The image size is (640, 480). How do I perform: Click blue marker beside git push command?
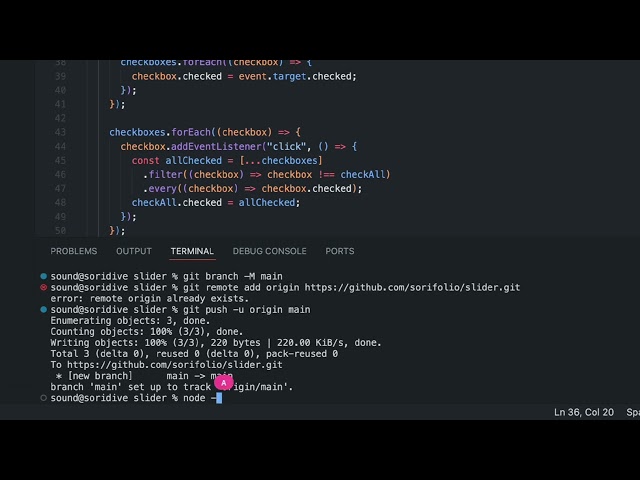tap(43, 310)
